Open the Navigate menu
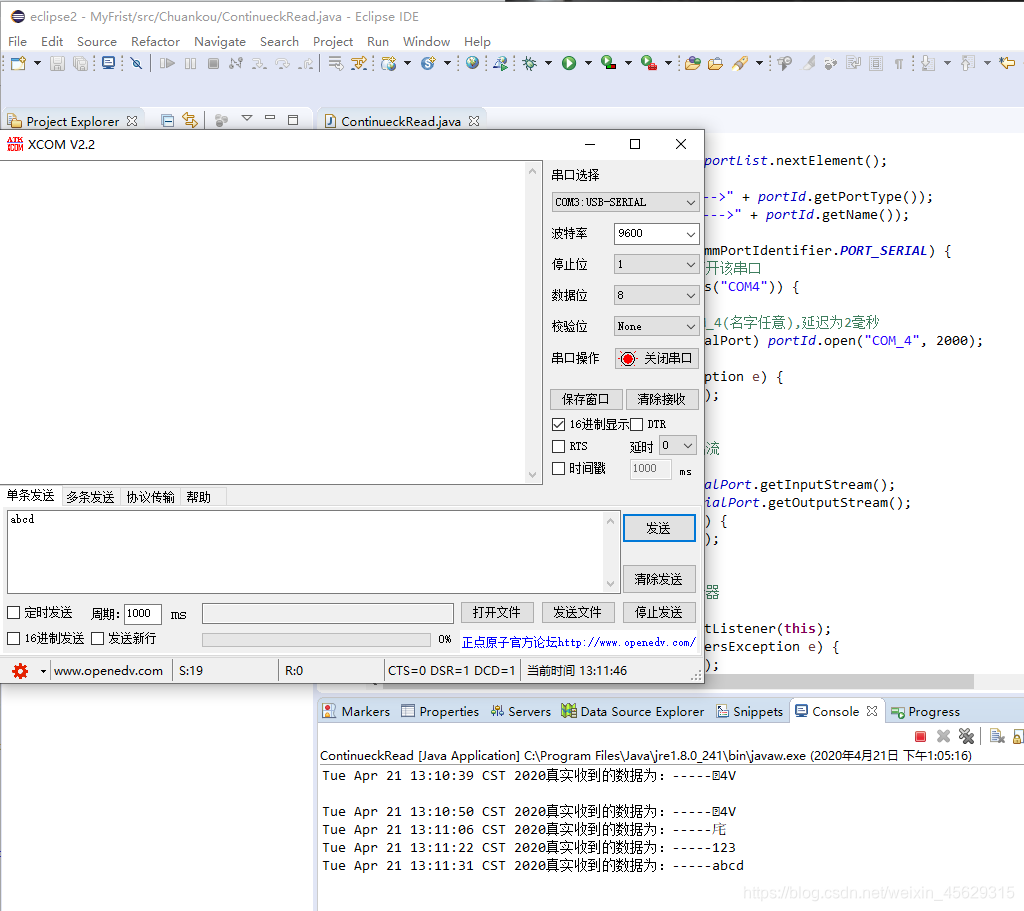1024x911 pixels. point(219,41)
